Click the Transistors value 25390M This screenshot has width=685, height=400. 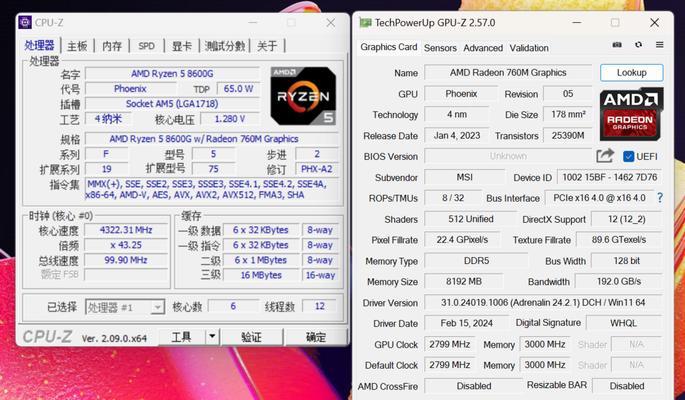(567, 135)
